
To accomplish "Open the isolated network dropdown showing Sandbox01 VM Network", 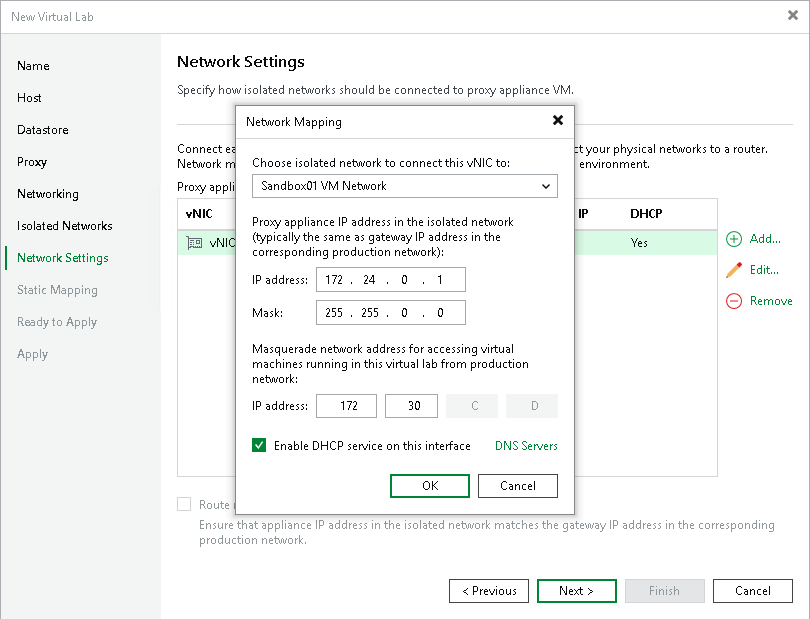I will [404, 186].
